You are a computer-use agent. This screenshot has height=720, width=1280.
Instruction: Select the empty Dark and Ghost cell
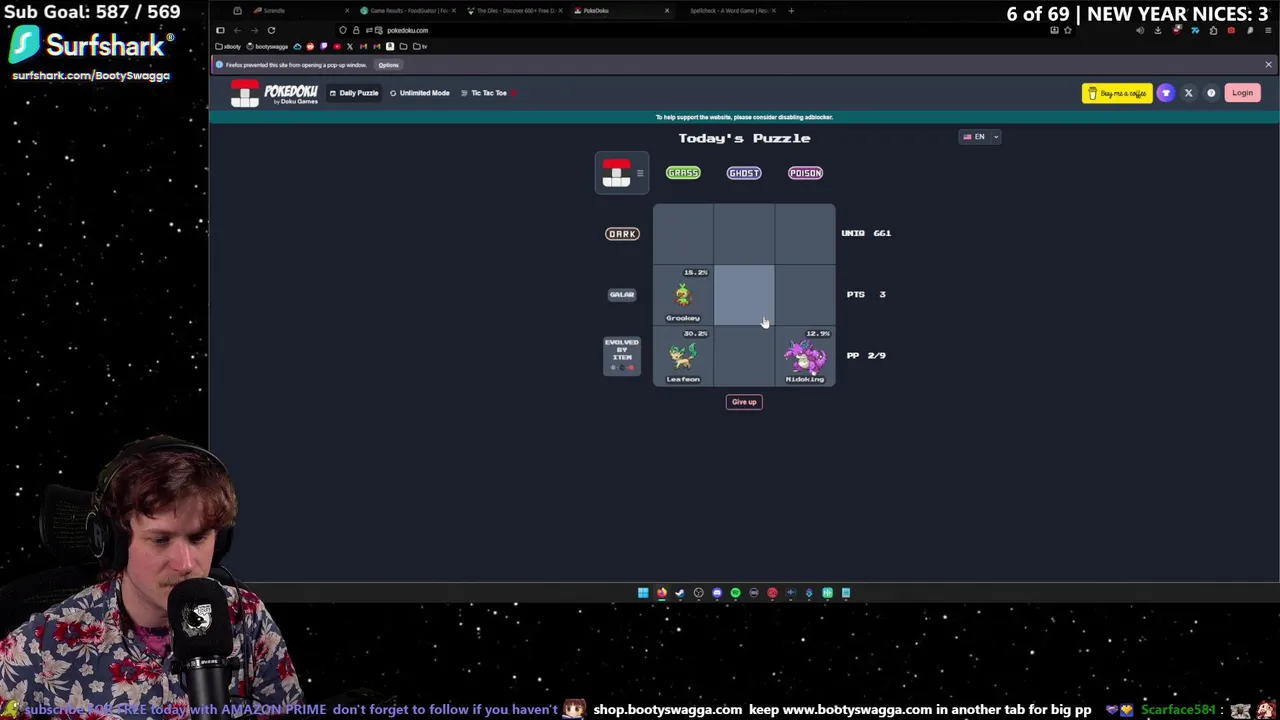click(744, 234)
